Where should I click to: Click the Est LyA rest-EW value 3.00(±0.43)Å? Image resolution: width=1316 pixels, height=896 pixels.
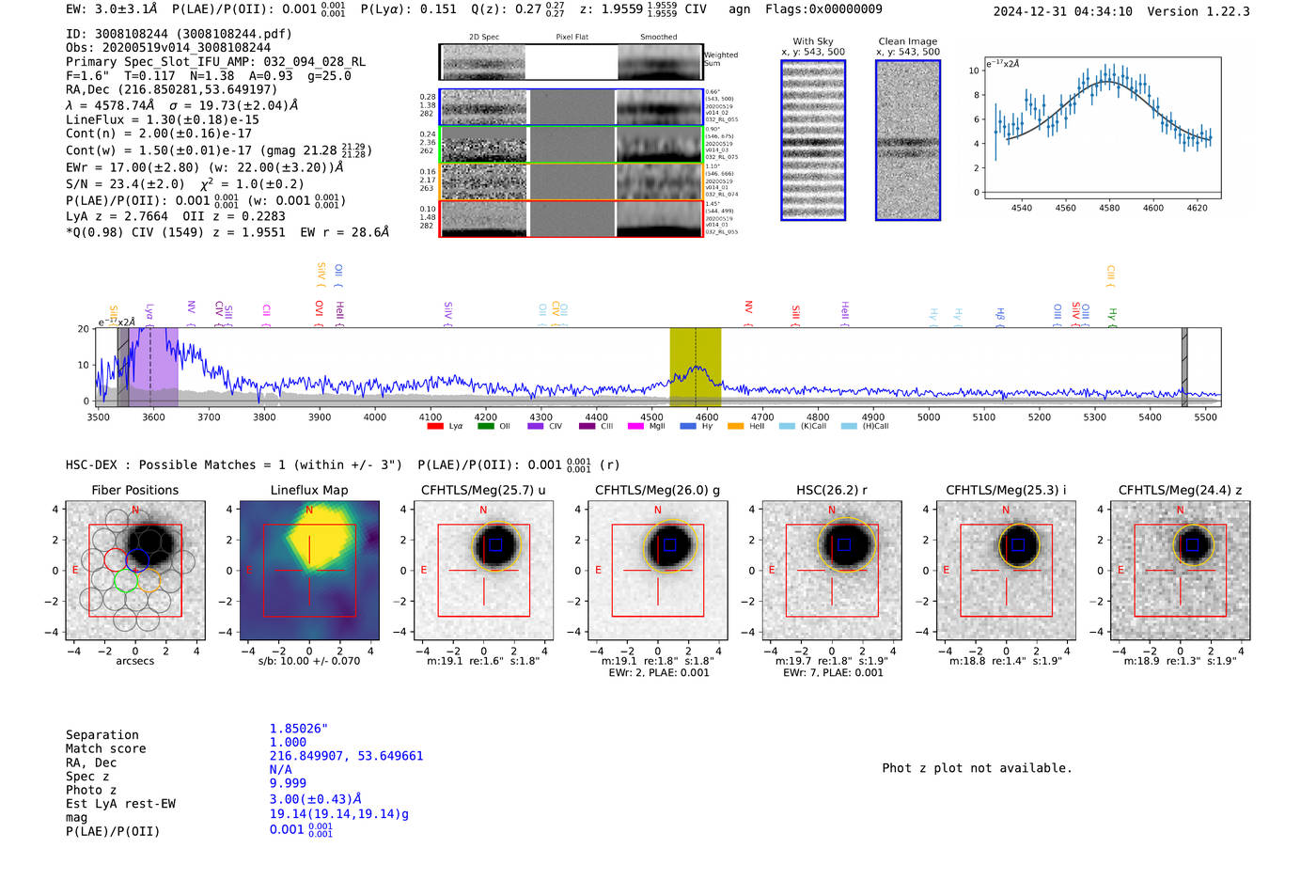click(316, 799)
